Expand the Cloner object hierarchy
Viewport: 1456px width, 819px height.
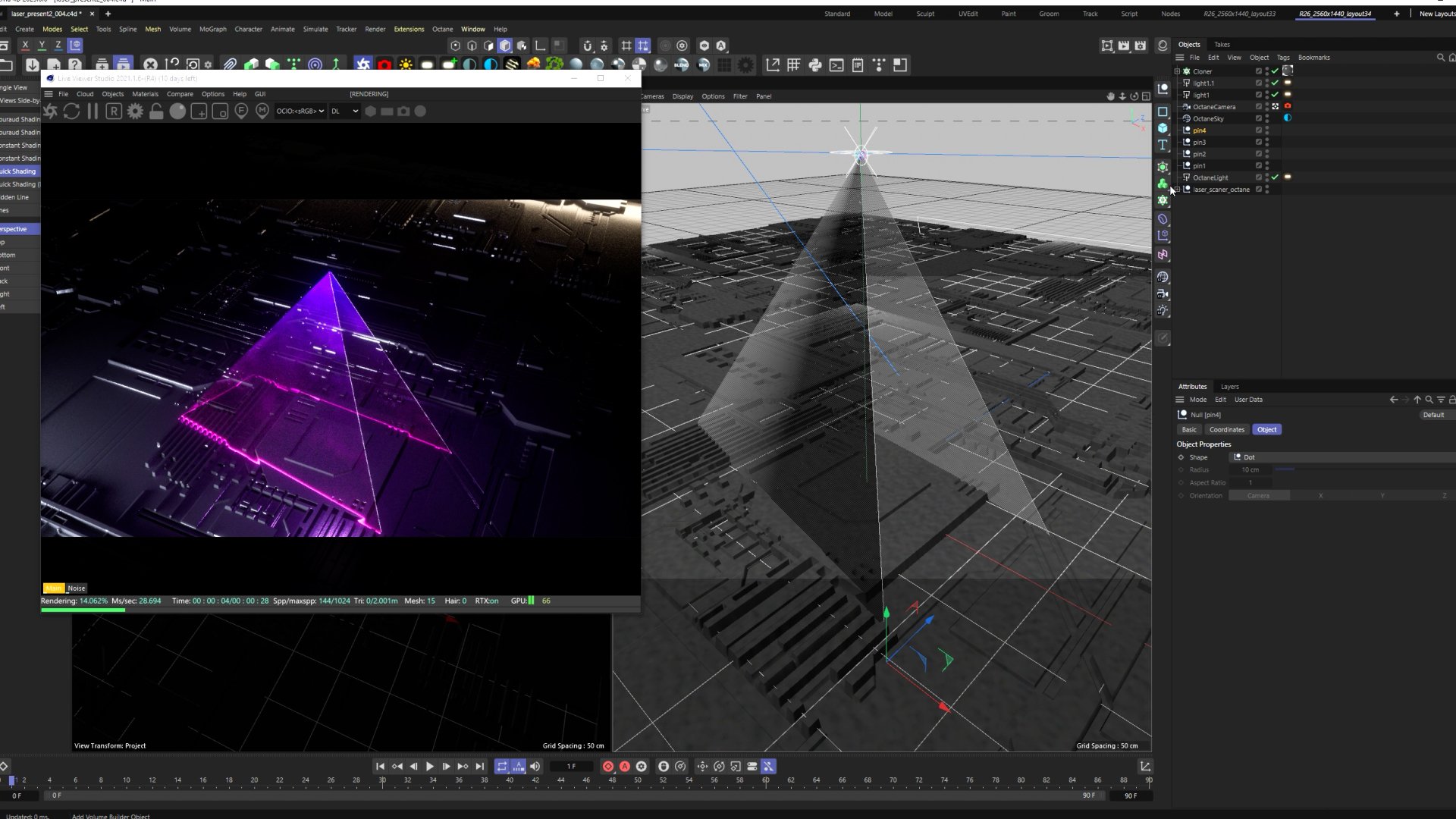pos(1178,71)
